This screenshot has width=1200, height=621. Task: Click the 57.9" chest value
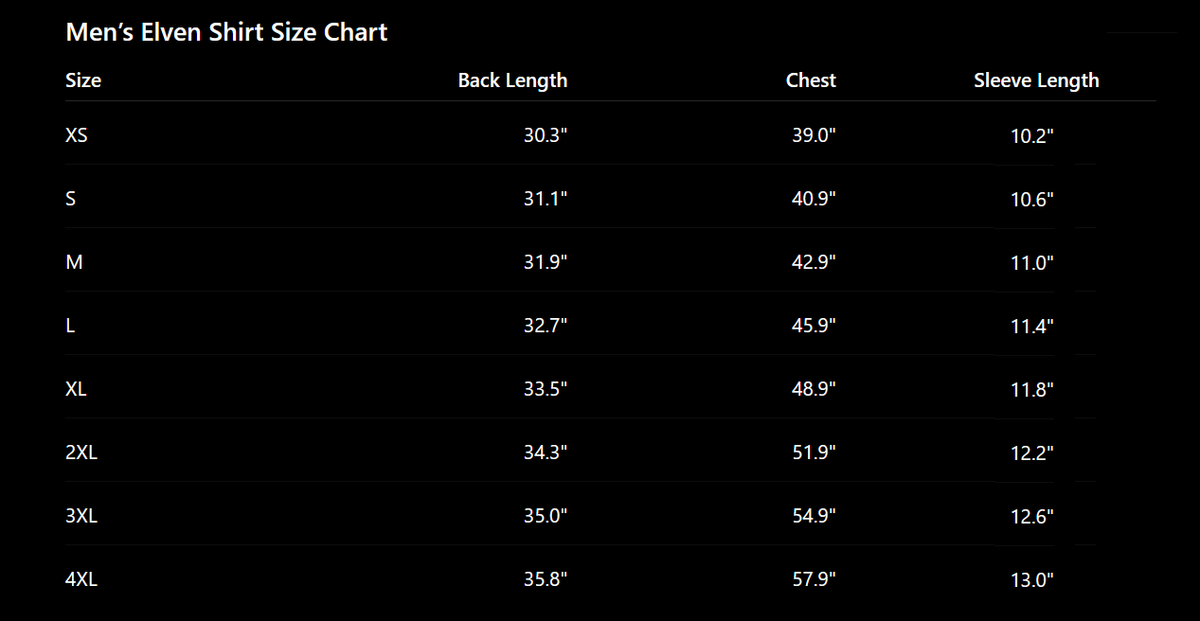pos(814,579)
